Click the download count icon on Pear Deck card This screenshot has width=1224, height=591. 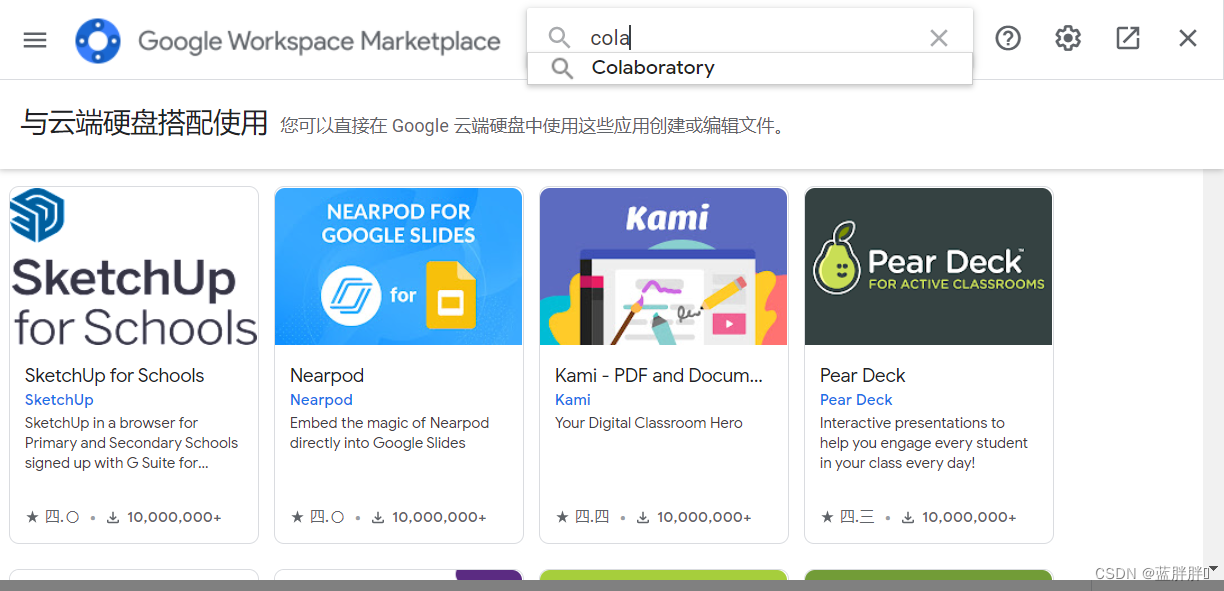(x=908, y=518)
